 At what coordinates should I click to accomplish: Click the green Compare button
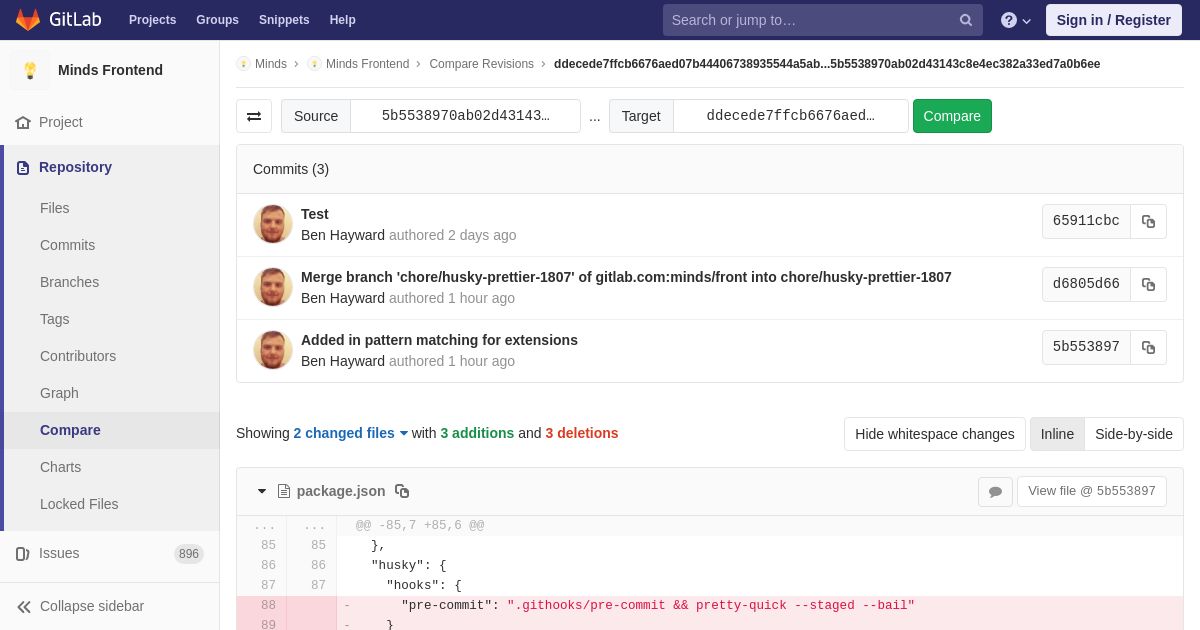952,116
